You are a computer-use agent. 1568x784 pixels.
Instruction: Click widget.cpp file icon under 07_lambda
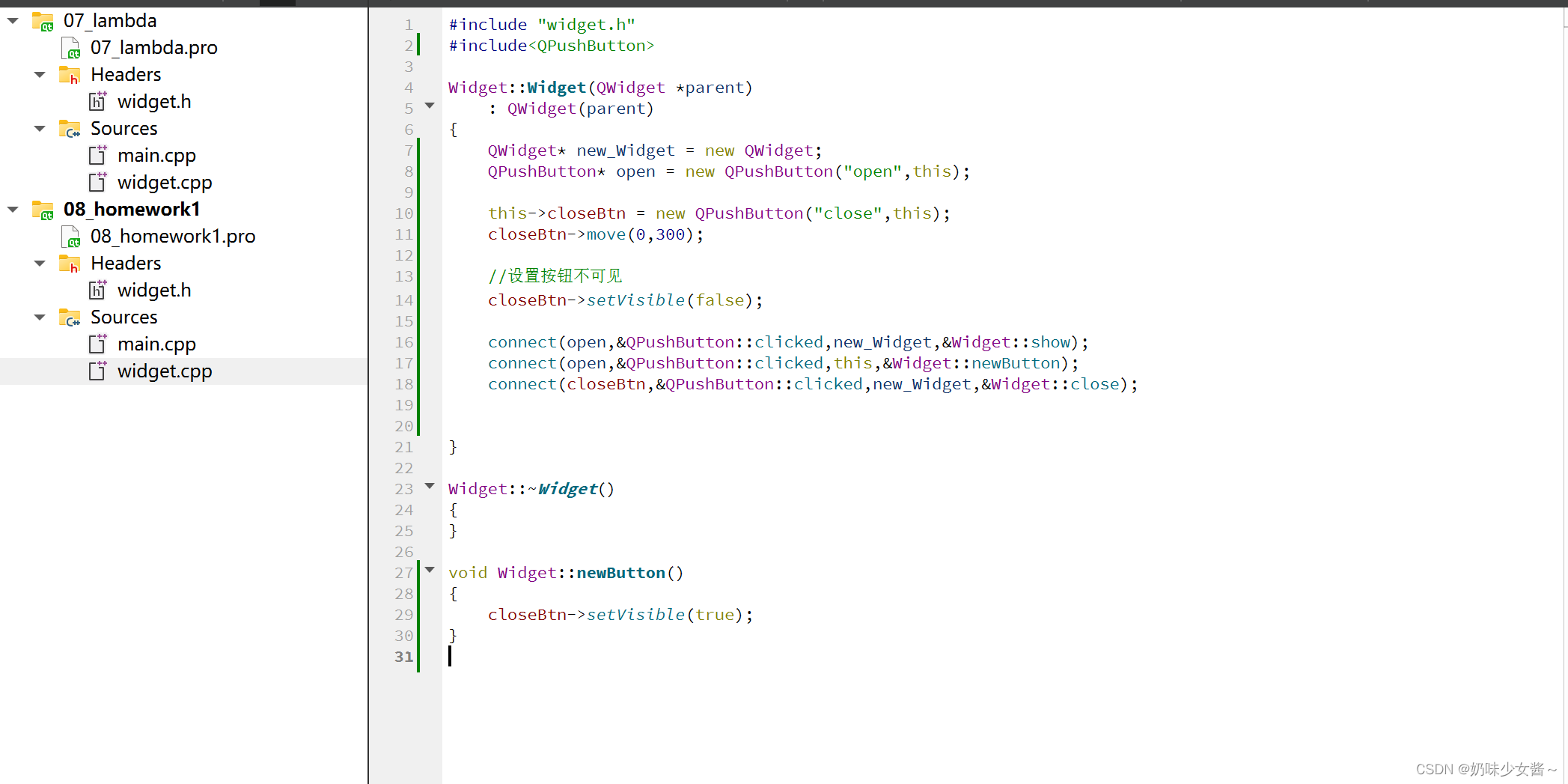point(98,182)
